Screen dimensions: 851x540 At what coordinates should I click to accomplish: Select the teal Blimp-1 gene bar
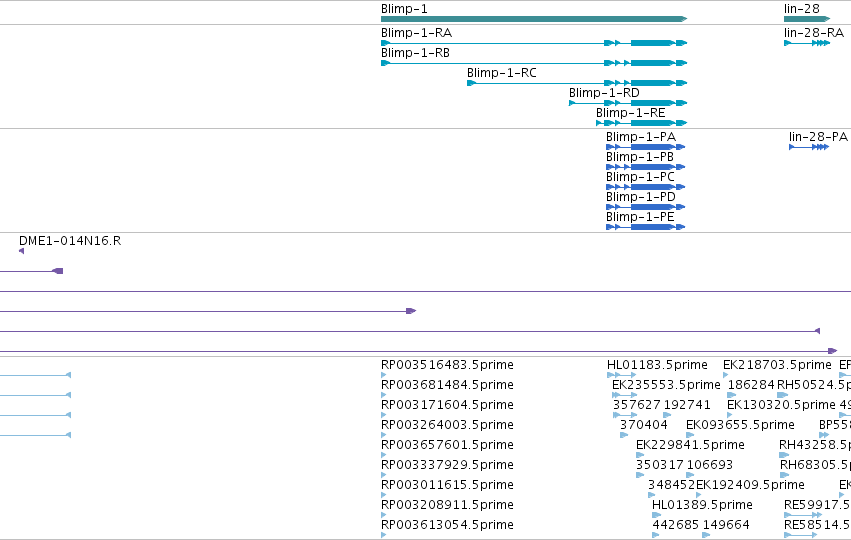coord(534,19)
